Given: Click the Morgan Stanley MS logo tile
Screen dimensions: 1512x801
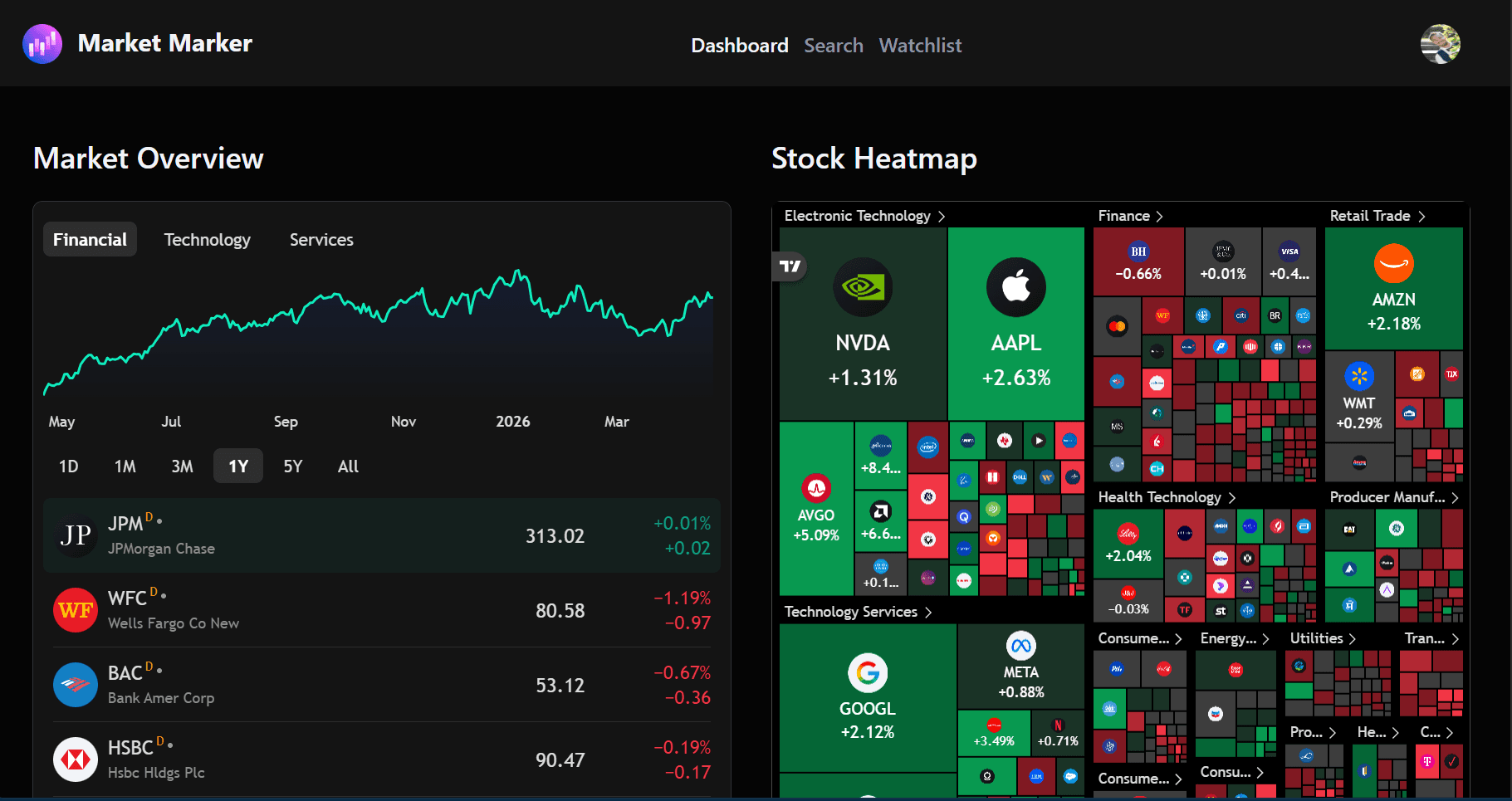Looking at the screenshot, I should [x=1117, y=427].
